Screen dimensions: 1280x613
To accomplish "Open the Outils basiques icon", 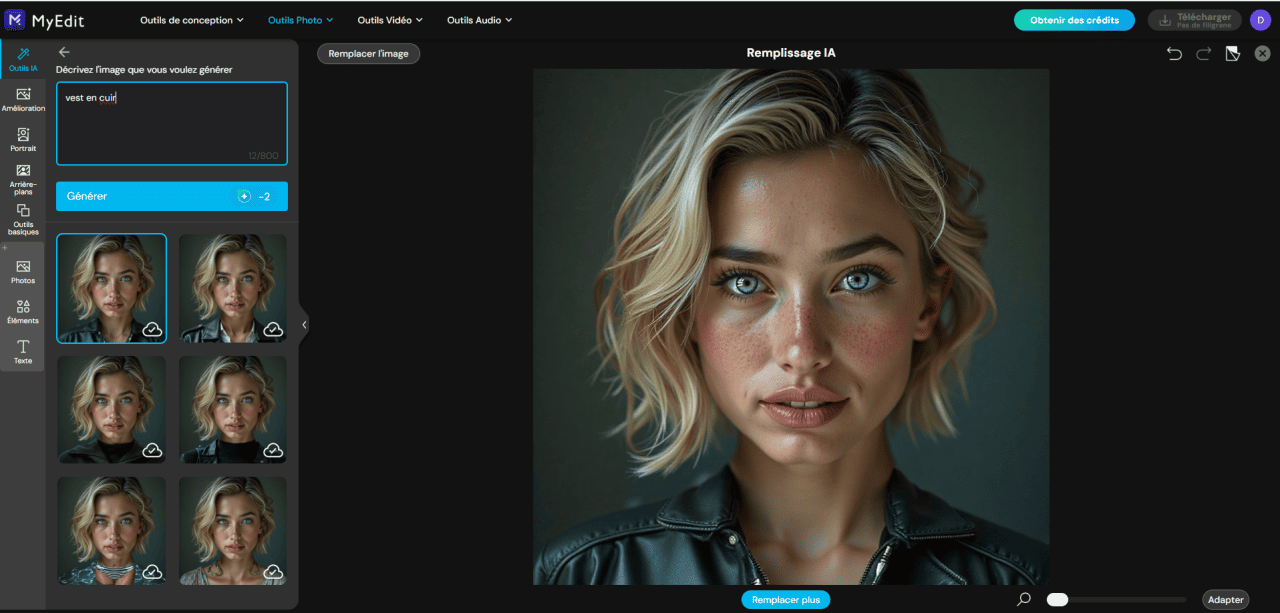I will (23, 220).
